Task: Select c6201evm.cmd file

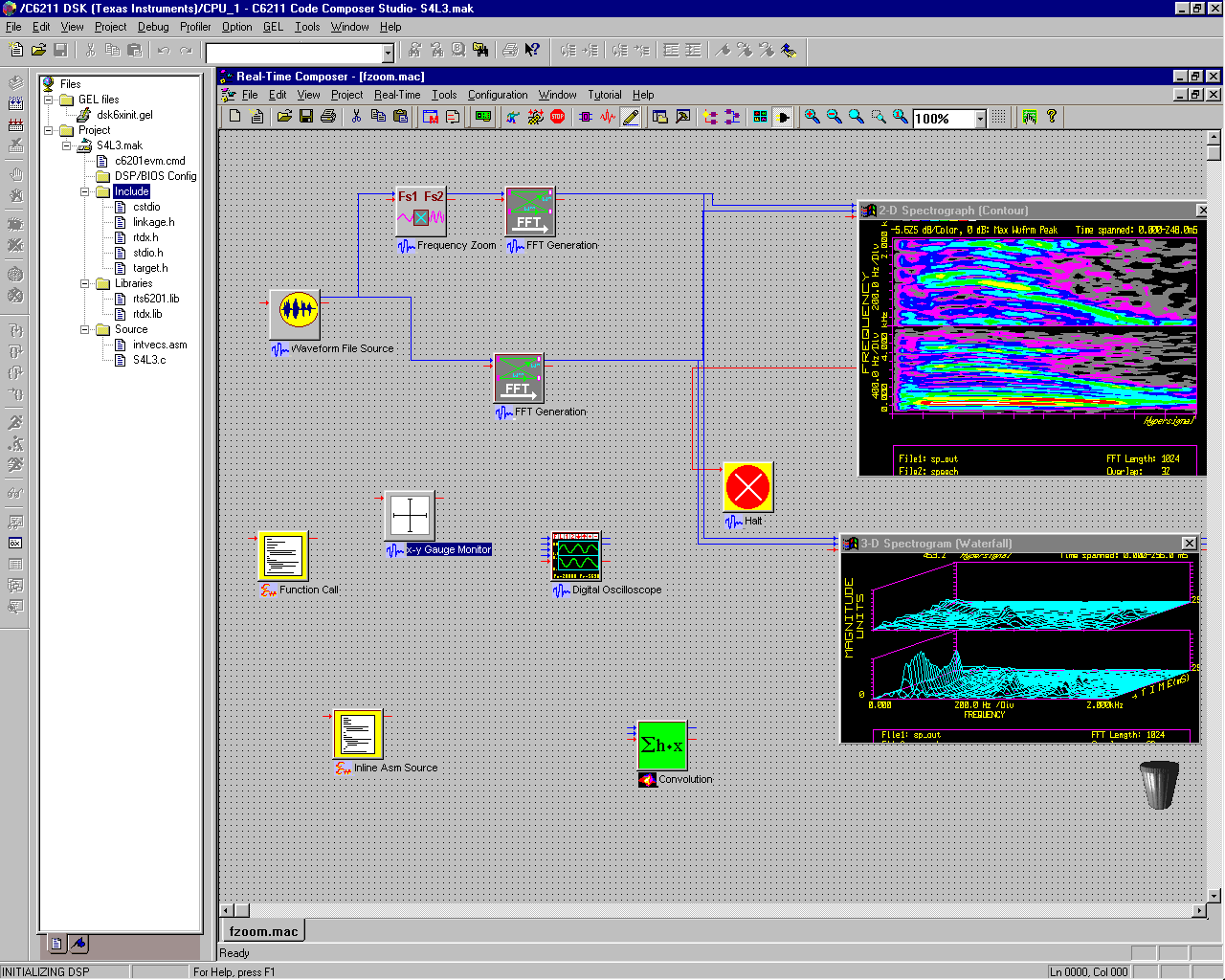Action: click(x=150, y=161)
